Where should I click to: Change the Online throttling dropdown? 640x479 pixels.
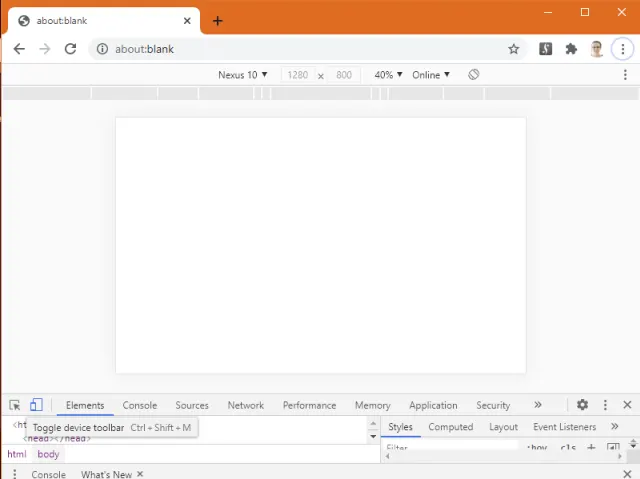point(431,75)
